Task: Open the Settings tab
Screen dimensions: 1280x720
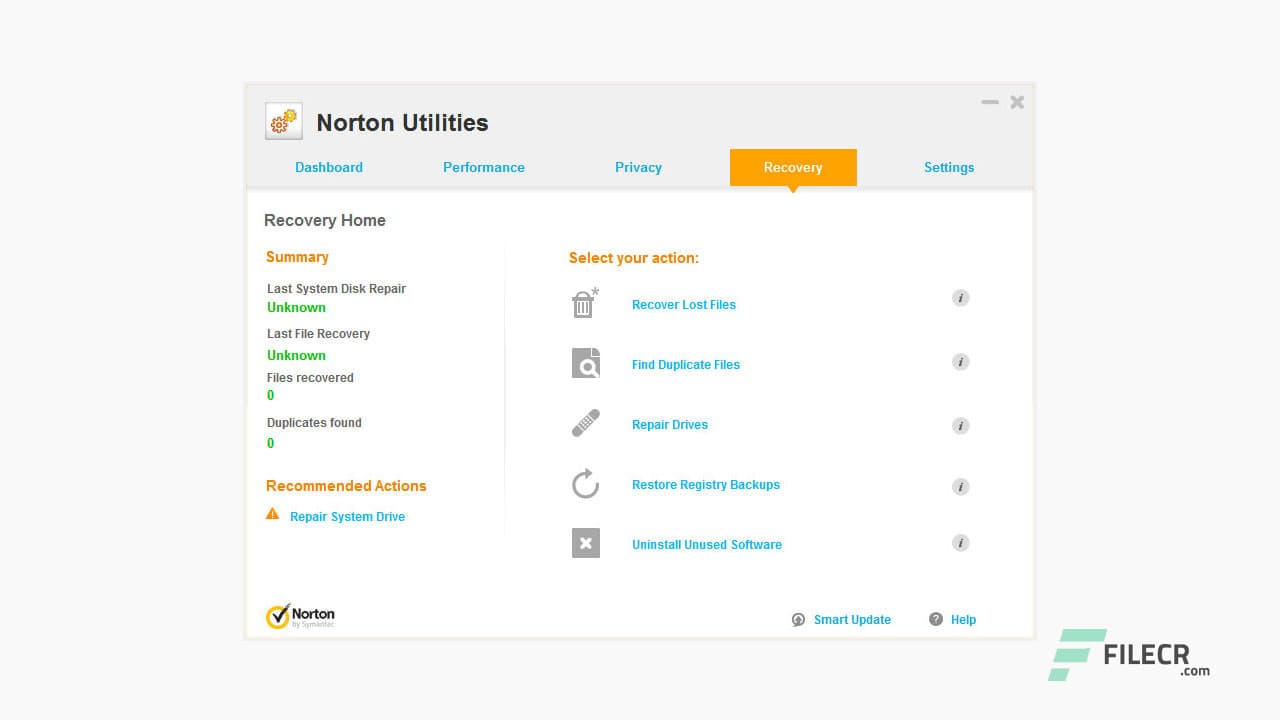Action: (948, 167)
